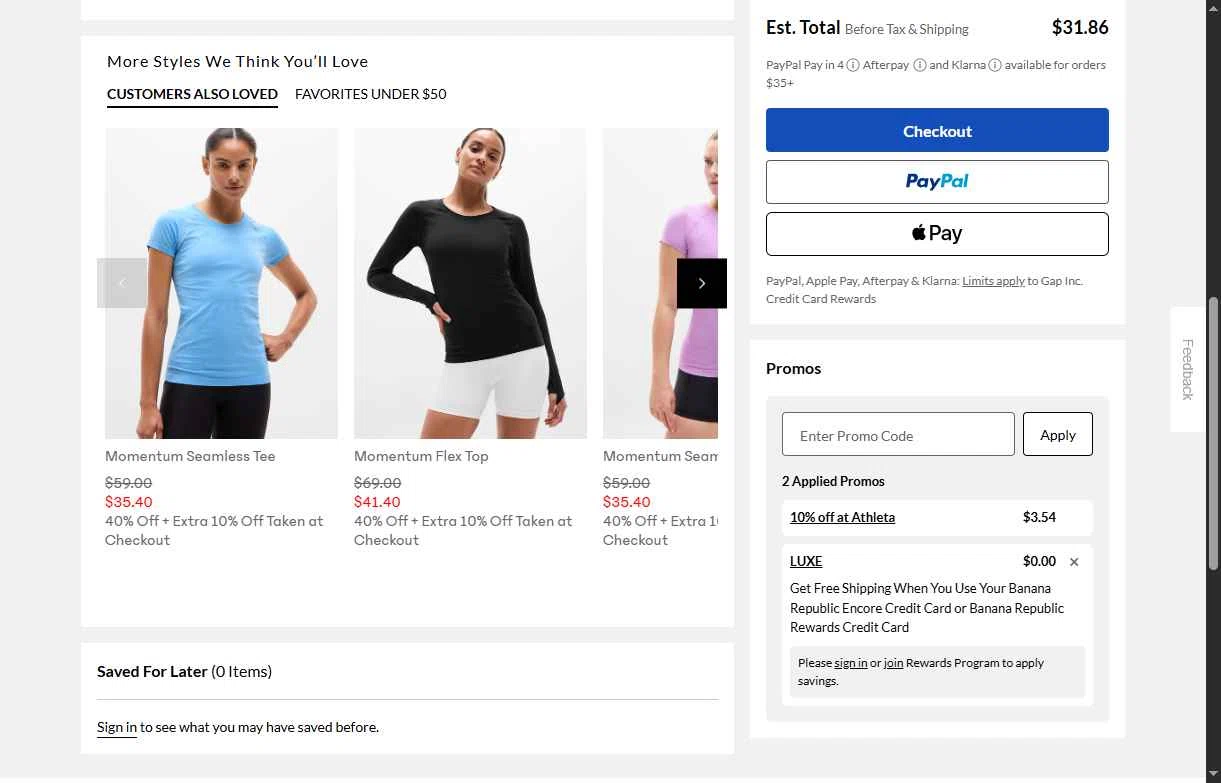
Task: Click the page vertical scrollbar thumb
Action: click(1214, 434)
